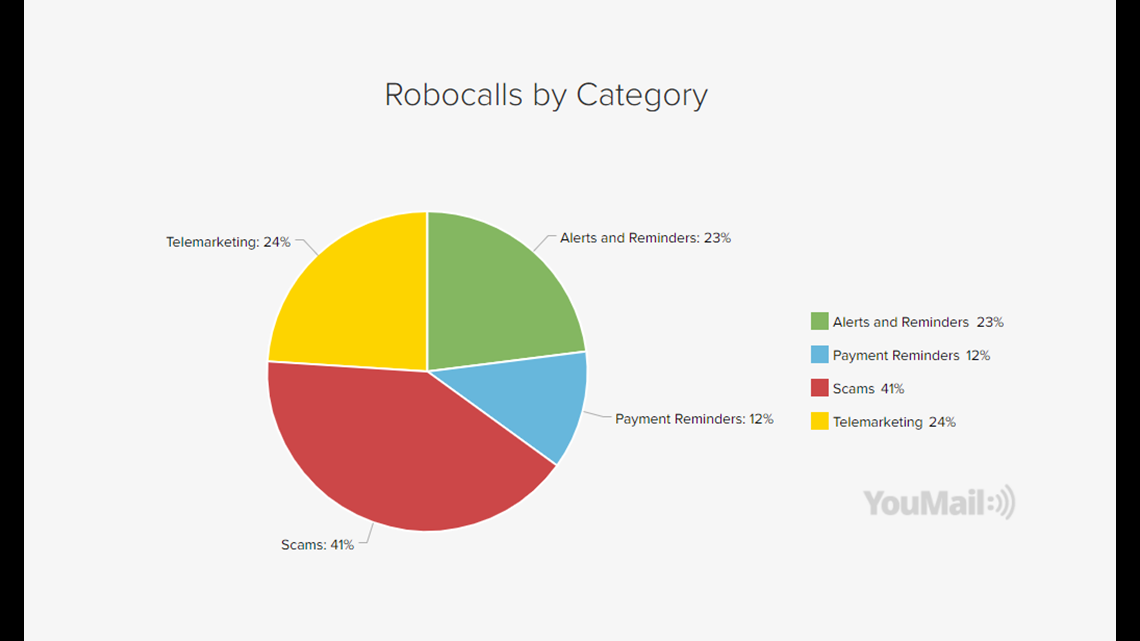Click the center point of the pie chart
This screenshot has height=641, width=1140.
[x=428, y=371]
